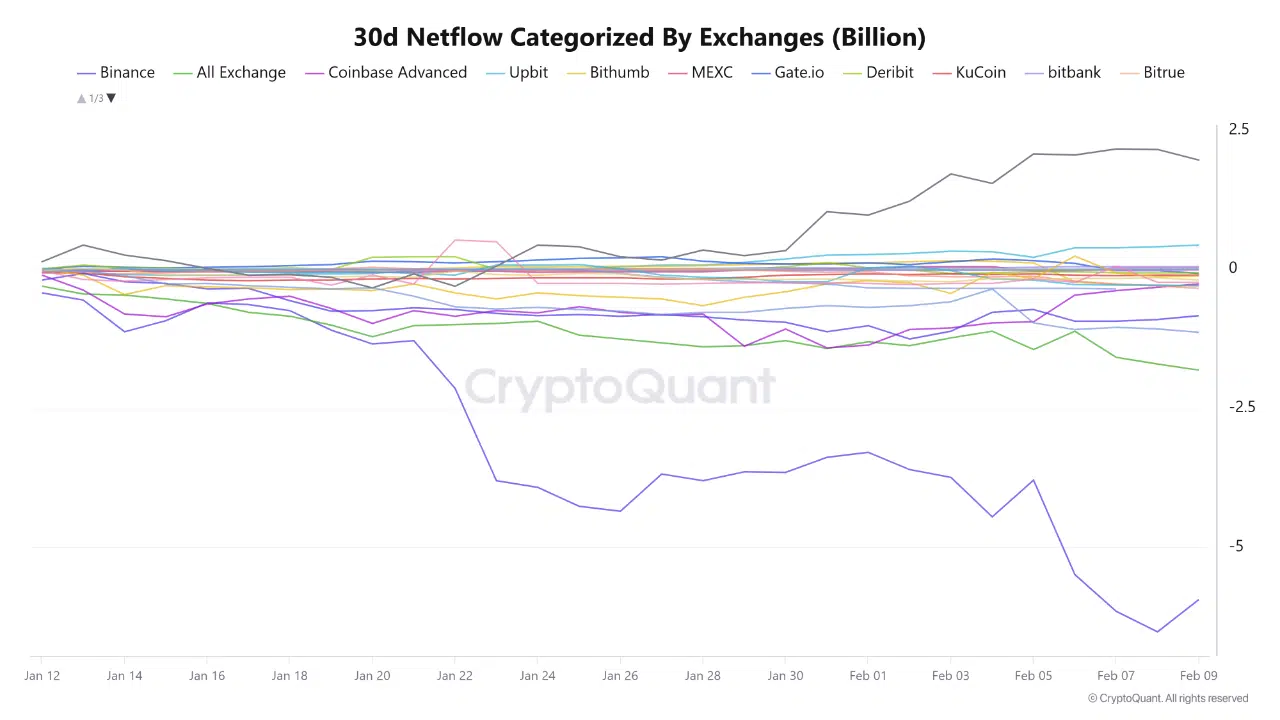Click the All Exchange green legend marker

(x=183, y=73)
